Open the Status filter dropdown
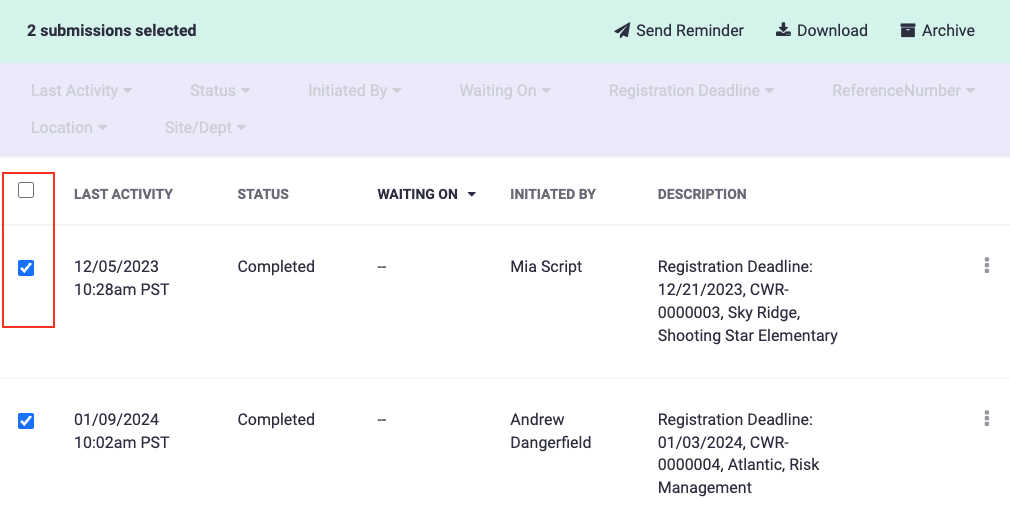The width and height of the screenshot is (1010, 506). click(x=220, y=91)
